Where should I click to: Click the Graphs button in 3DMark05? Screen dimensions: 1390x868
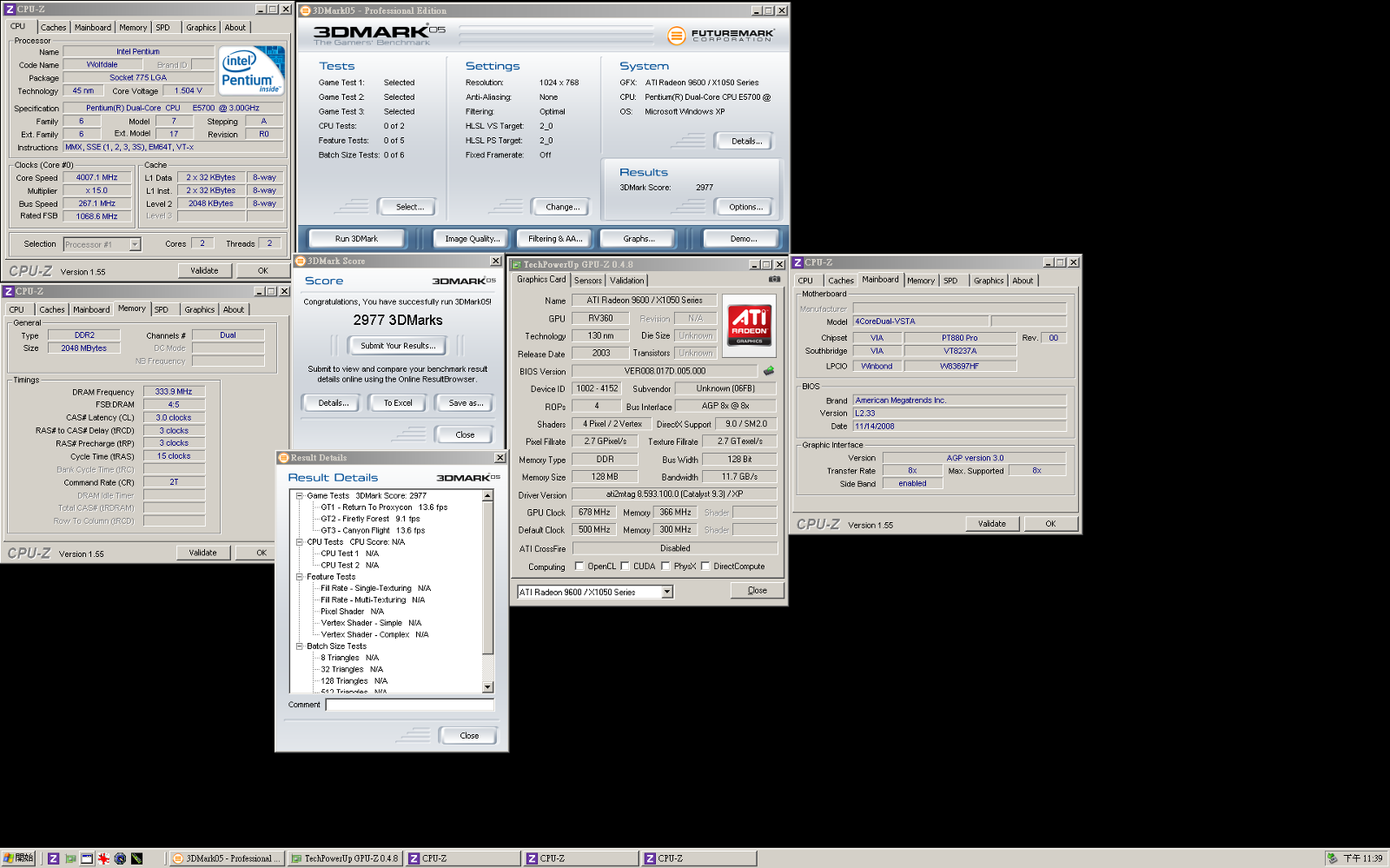(639, 239)
